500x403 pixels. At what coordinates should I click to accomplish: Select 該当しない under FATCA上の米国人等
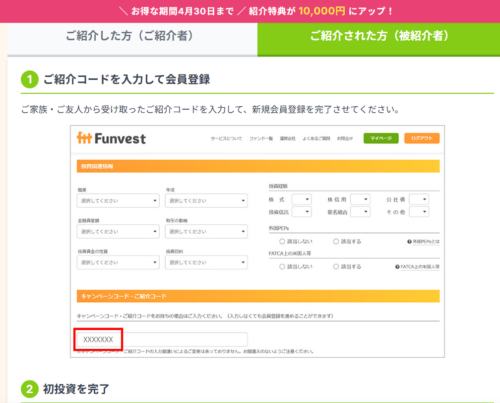tap(282, 267)
